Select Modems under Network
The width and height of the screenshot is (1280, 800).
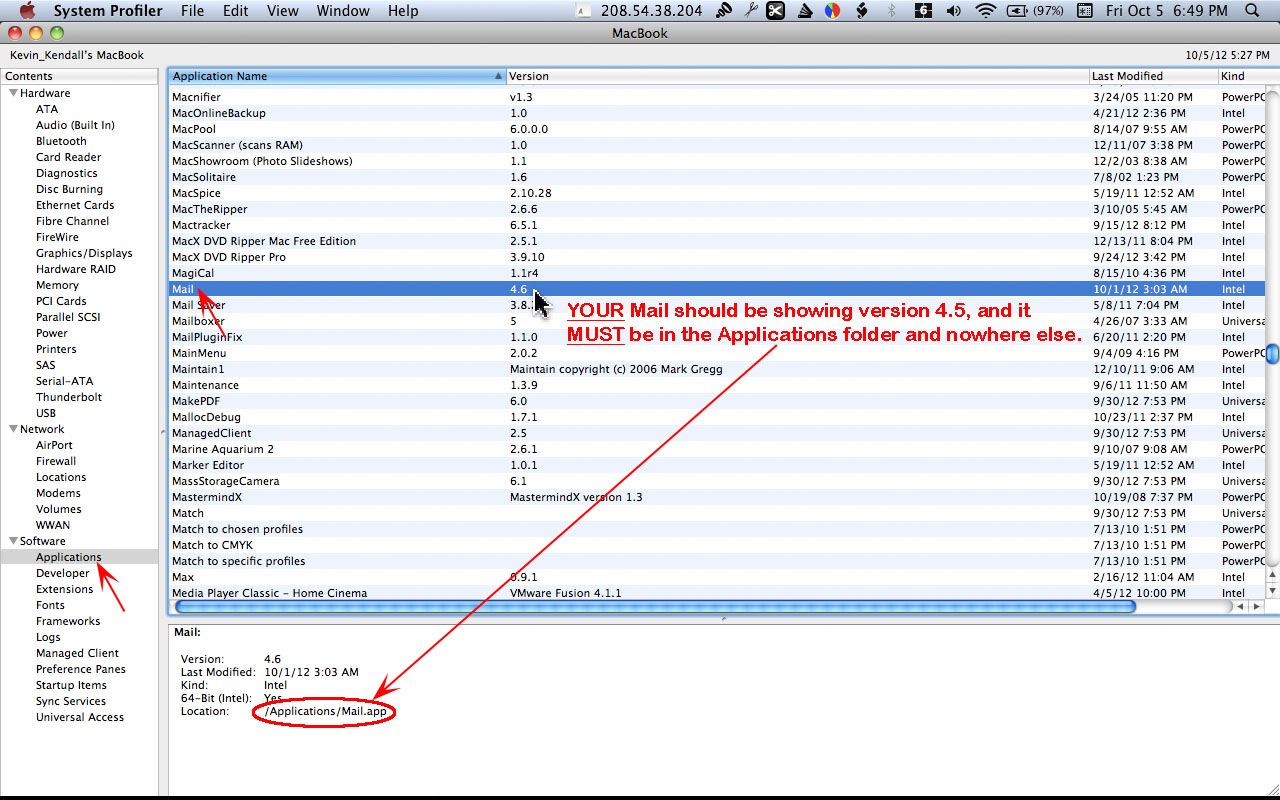[58, 493]
